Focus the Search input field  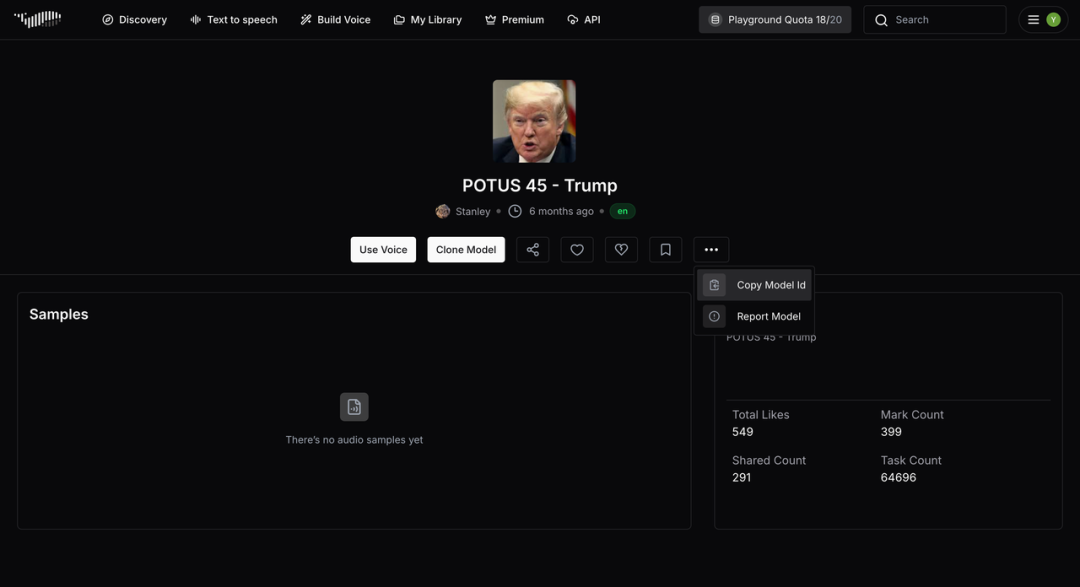click(x=945, y=20)
